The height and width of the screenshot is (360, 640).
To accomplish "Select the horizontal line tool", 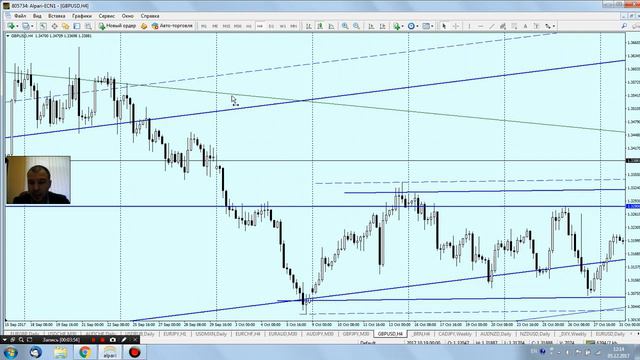I will point(480,26).
